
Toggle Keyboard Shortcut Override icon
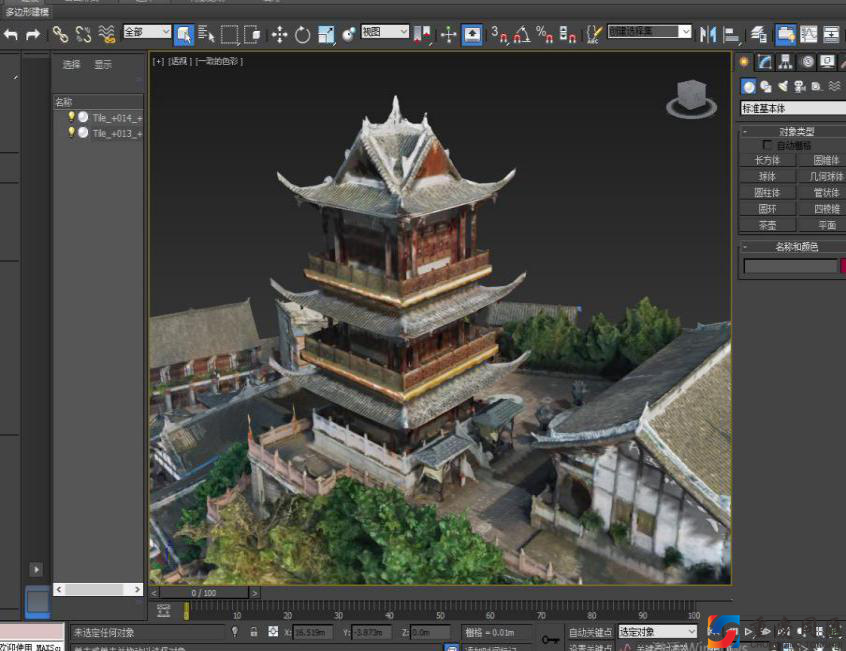472,35
